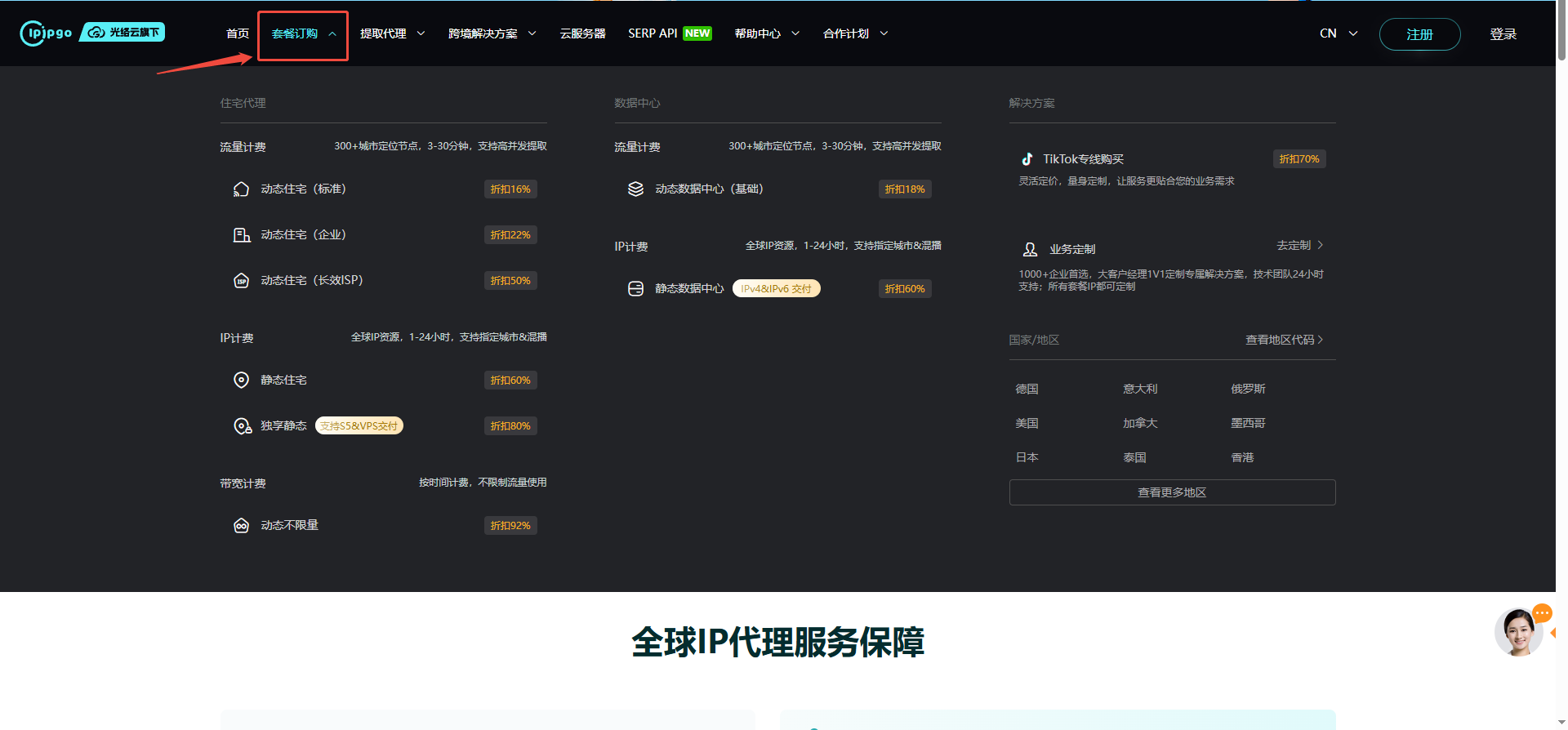Screen dimensions: 1568x730
Task: Open the 查看地区代码 link
Action: click(x=1283, y=340)
